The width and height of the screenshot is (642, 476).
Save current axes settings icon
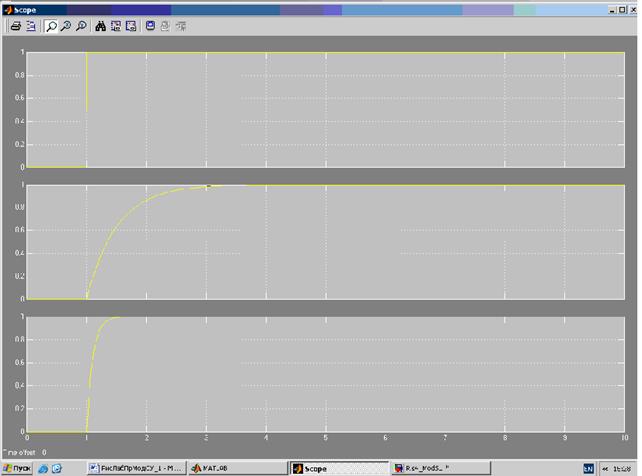point(116,26)
